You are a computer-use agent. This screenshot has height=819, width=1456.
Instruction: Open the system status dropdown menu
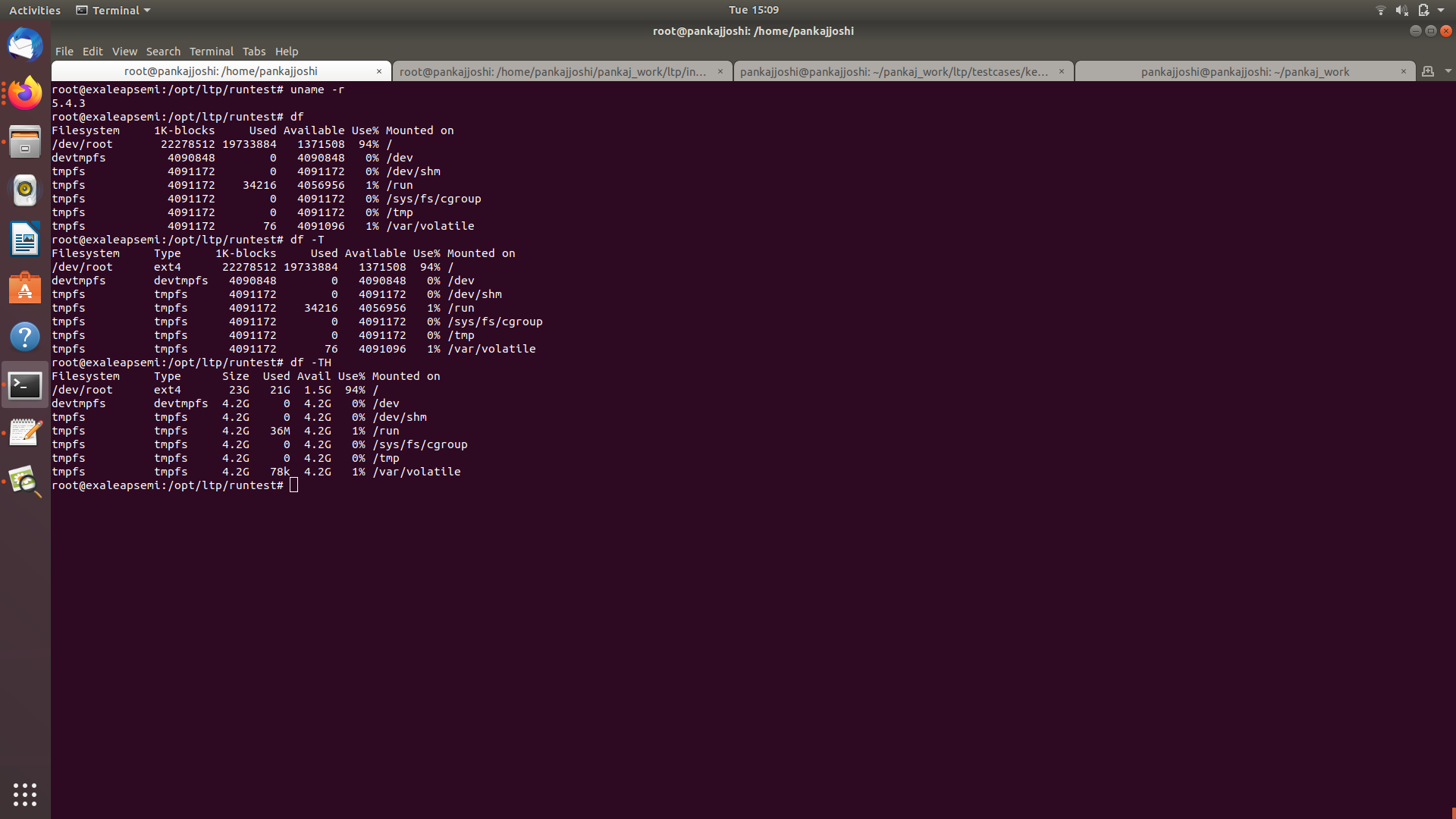click(x=1443, y=10)
